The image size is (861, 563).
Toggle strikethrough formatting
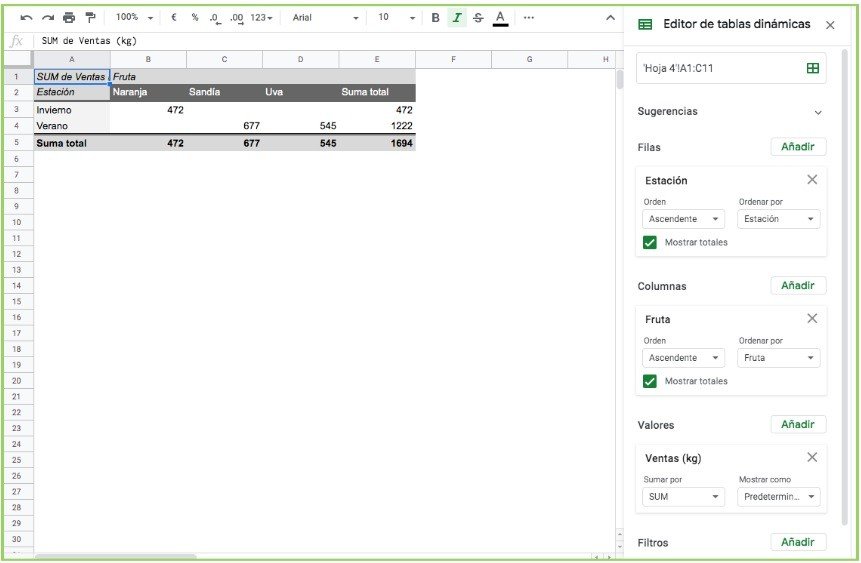click(478, 18)
